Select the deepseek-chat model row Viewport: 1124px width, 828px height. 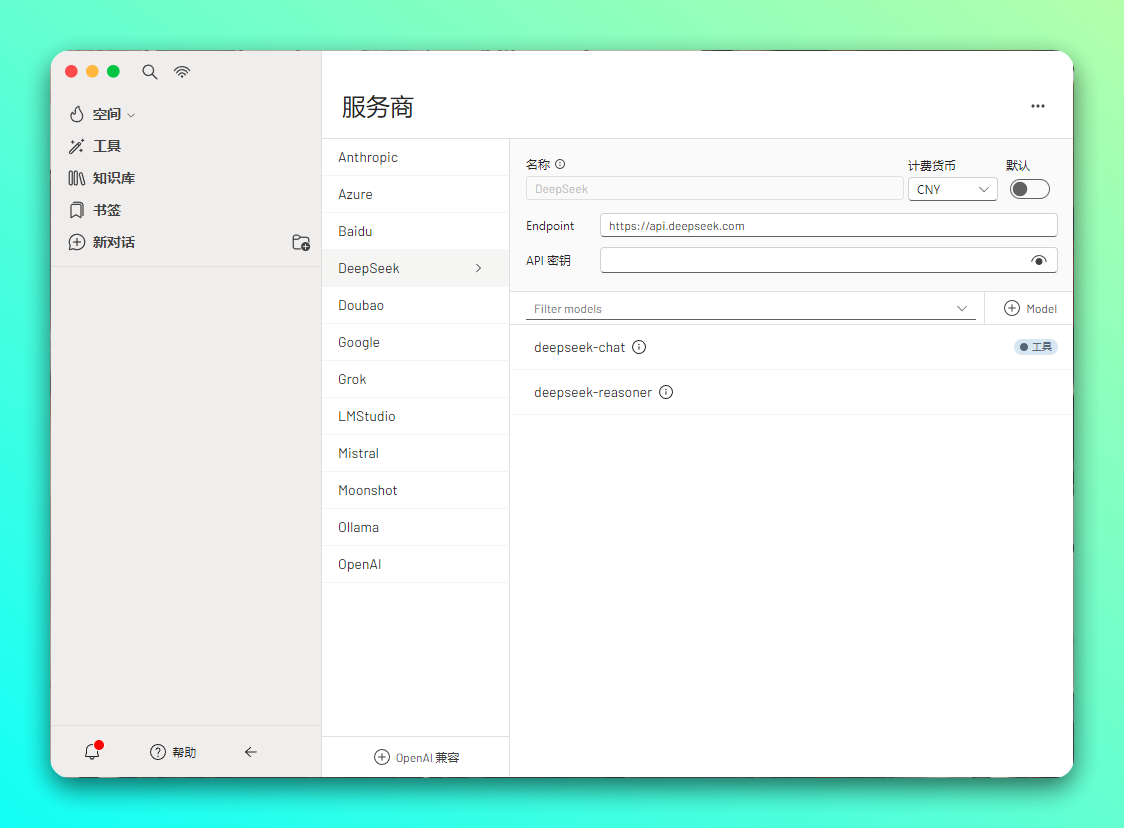(791, 348)
